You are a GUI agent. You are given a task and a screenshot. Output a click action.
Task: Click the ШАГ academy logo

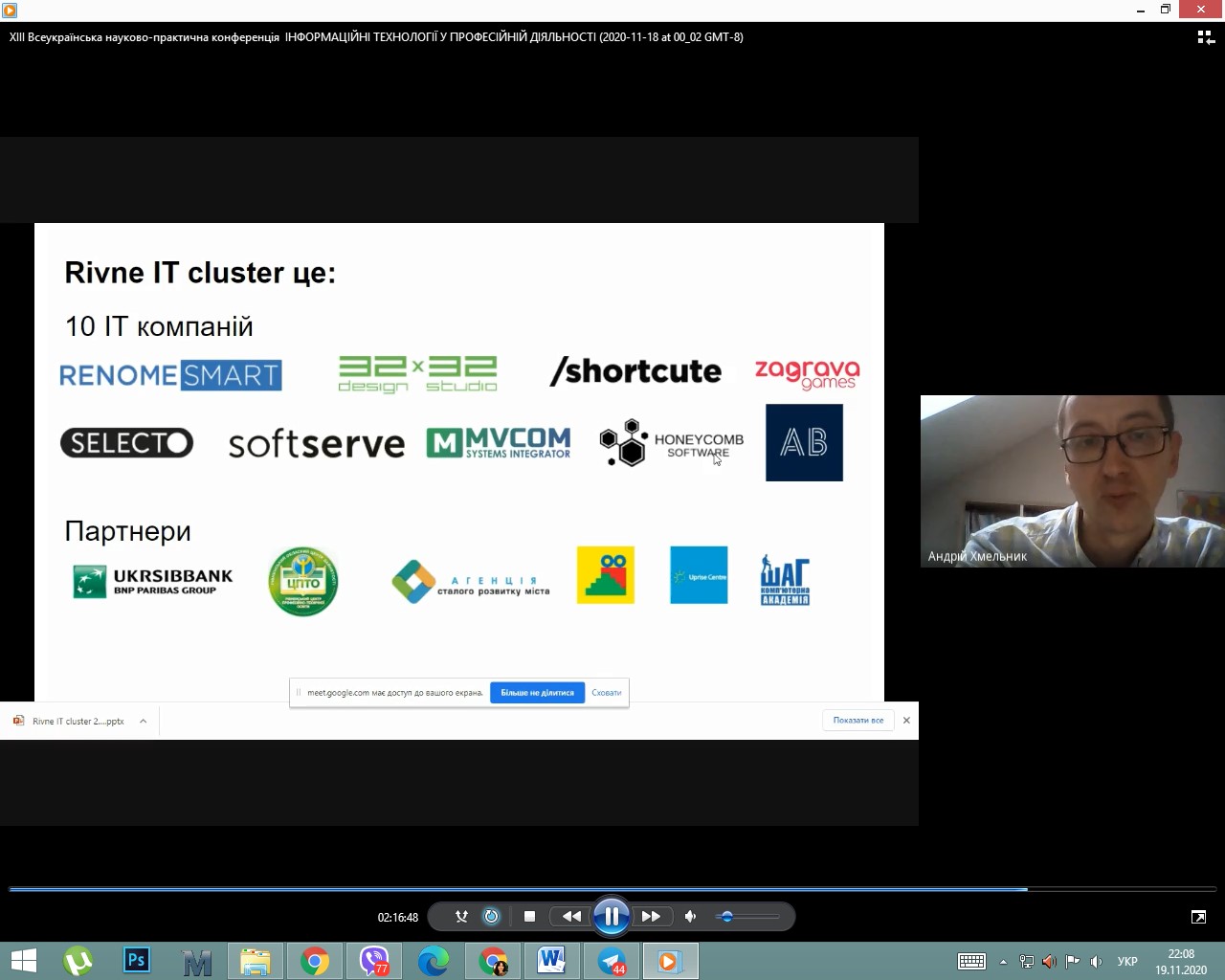coord(785,580)
